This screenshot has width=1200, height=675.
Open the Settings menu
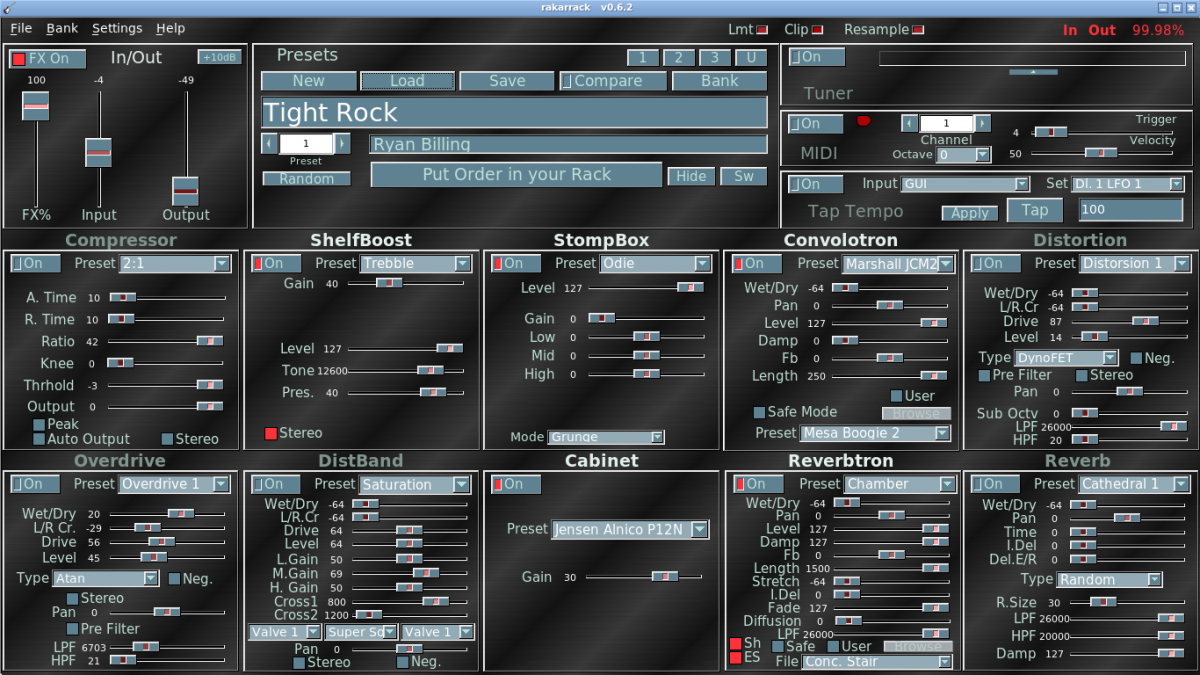(117, 29)
